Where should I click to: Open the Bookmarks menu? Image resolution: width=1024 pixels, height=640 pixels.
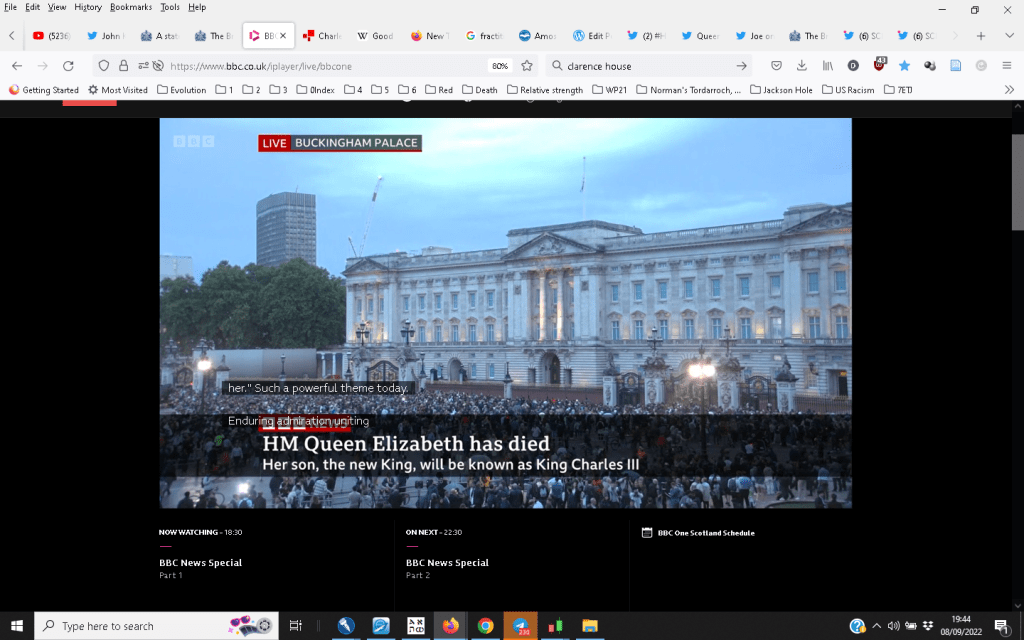click(131, 7)
